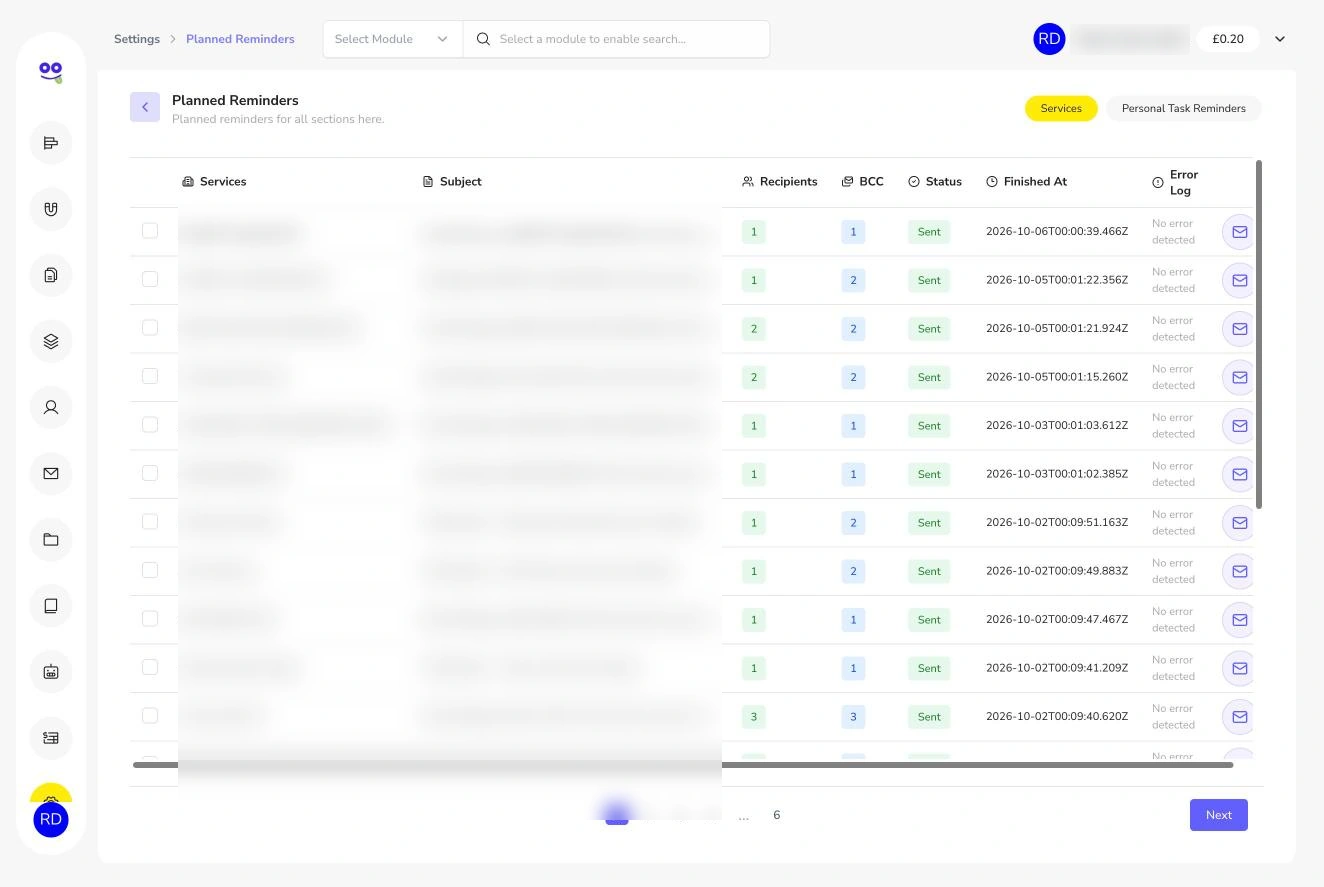Open the robot bot icon in sidebar
The height and width of the screenshot is (887, 1324).
click(51, 671)
